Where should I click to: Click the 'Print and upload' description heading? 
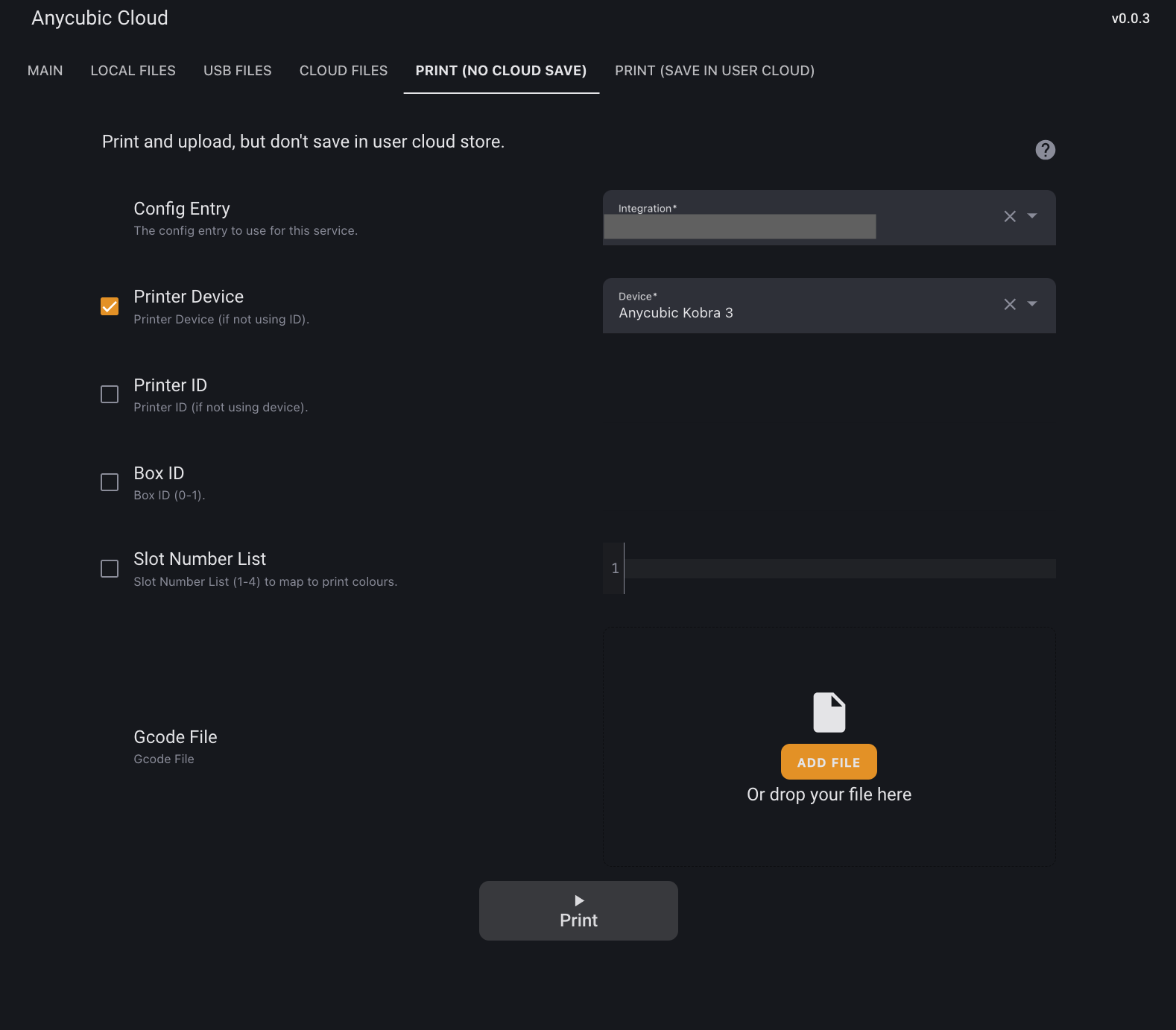coord(303,142)
